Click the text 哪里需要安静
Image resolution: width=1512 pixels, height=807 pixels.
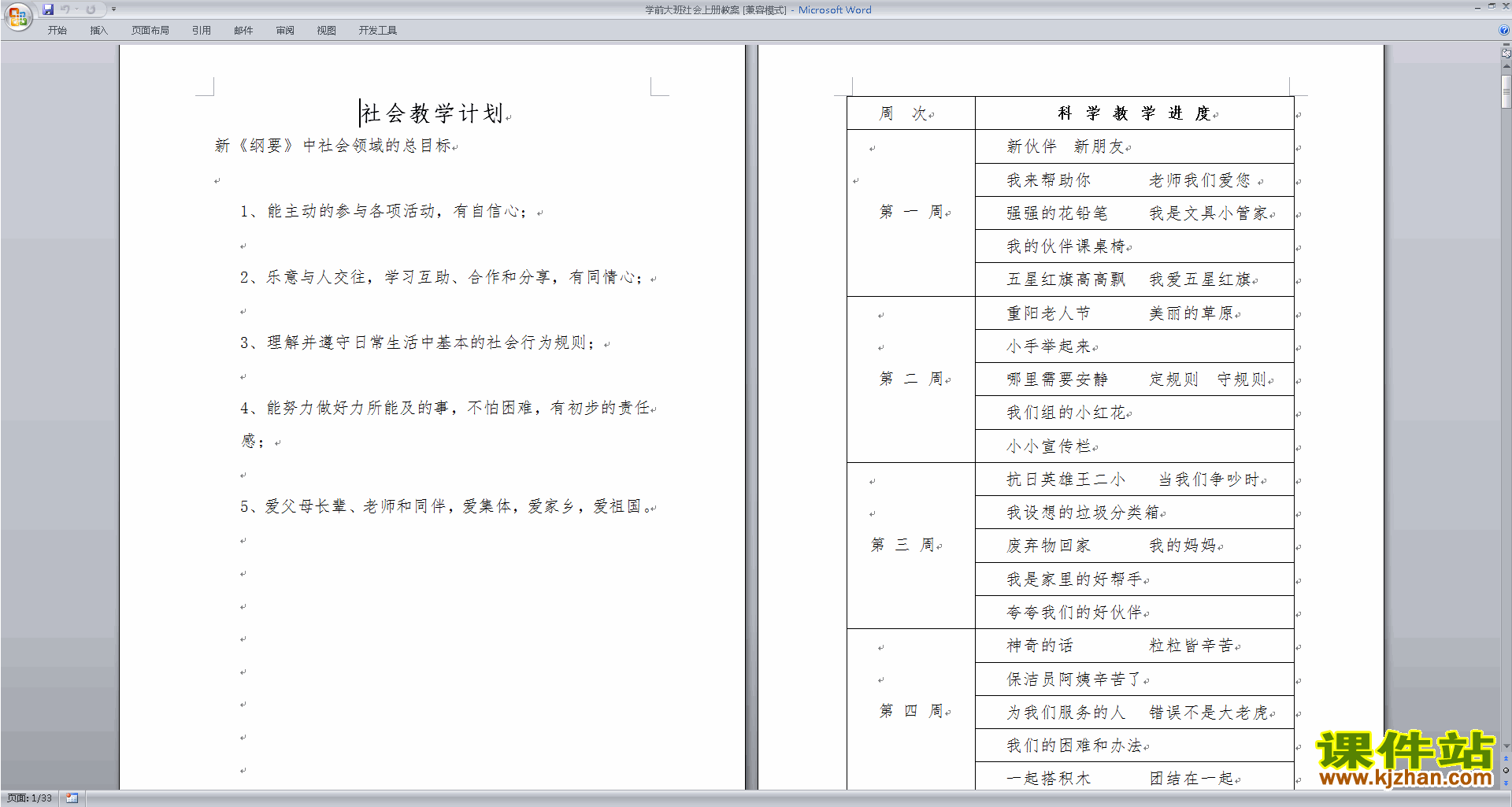click(x=1057, y=379)
